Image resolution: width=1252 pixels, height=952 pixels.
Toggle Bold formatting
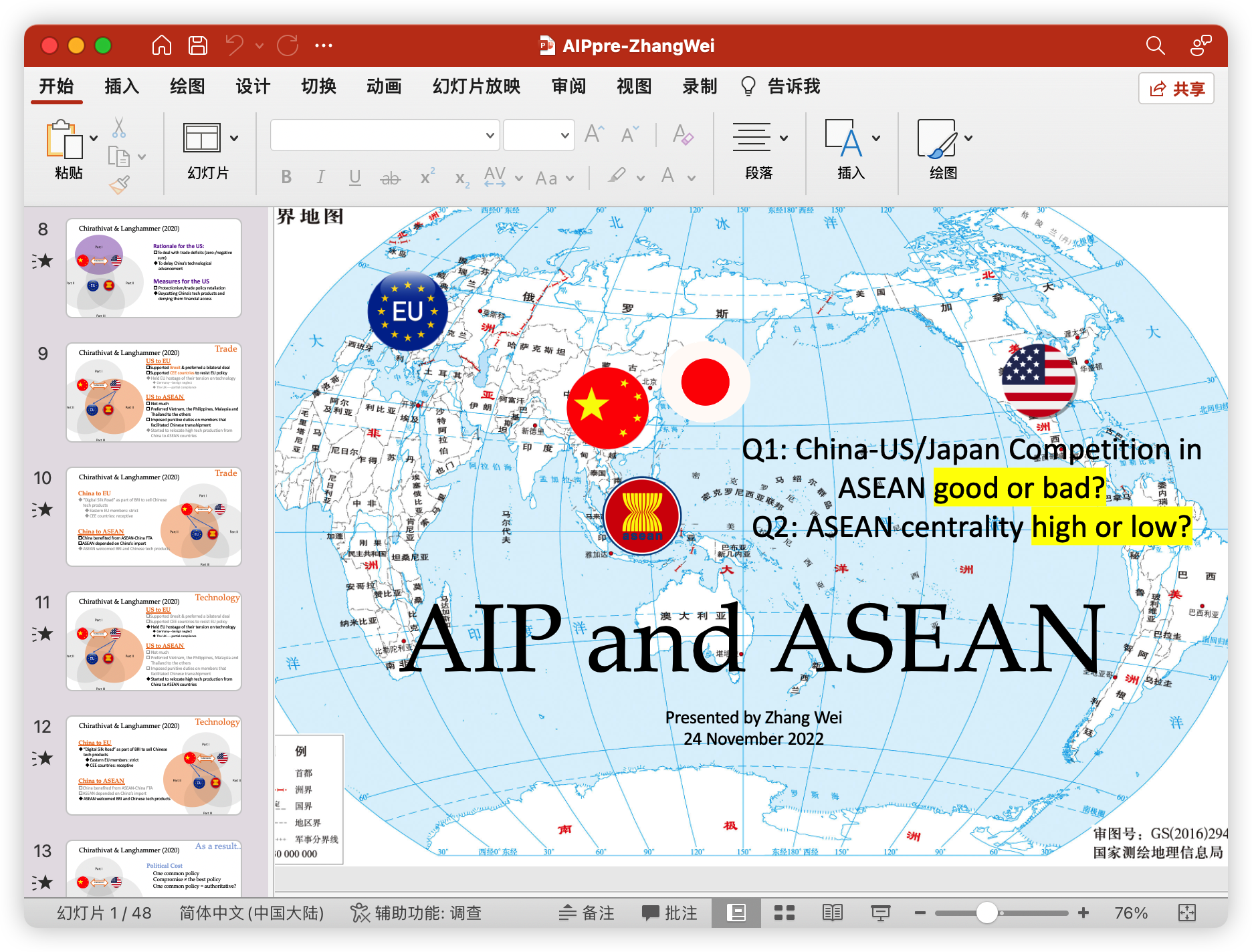(x=286, y=177)
